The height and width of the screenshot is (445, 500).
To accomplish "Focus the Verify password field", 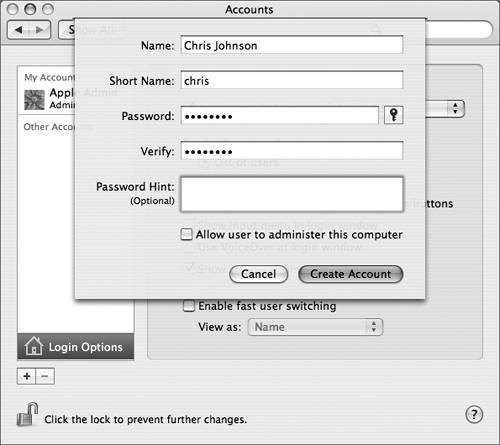I will (x=292, y=151).
